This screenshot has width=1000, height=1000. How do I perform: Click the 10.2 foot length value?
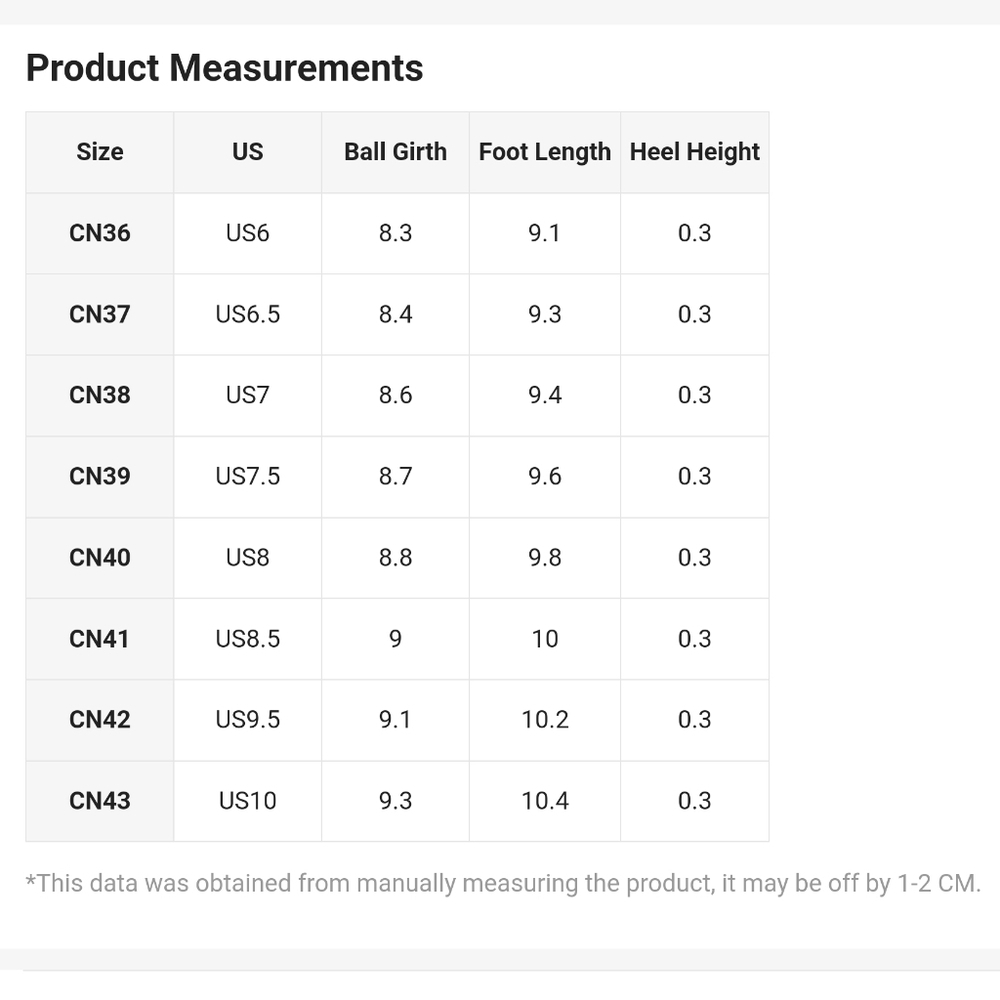click(x=545, y=720)
